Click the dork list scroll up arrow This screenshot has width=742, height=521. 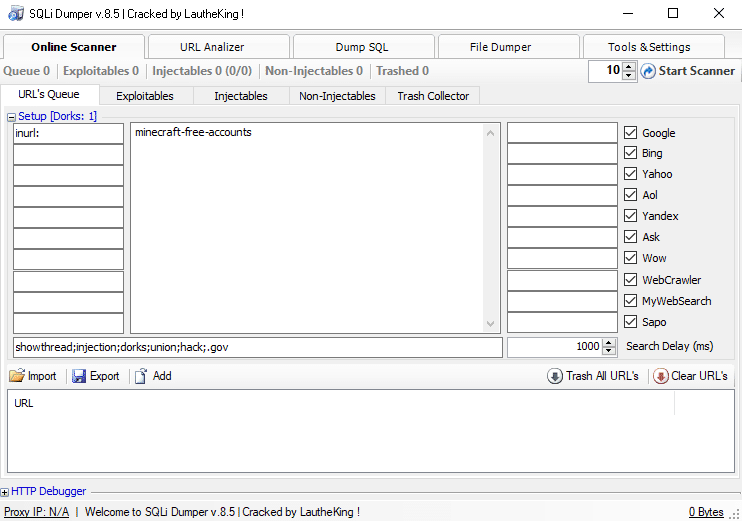(x=490, y=133)
